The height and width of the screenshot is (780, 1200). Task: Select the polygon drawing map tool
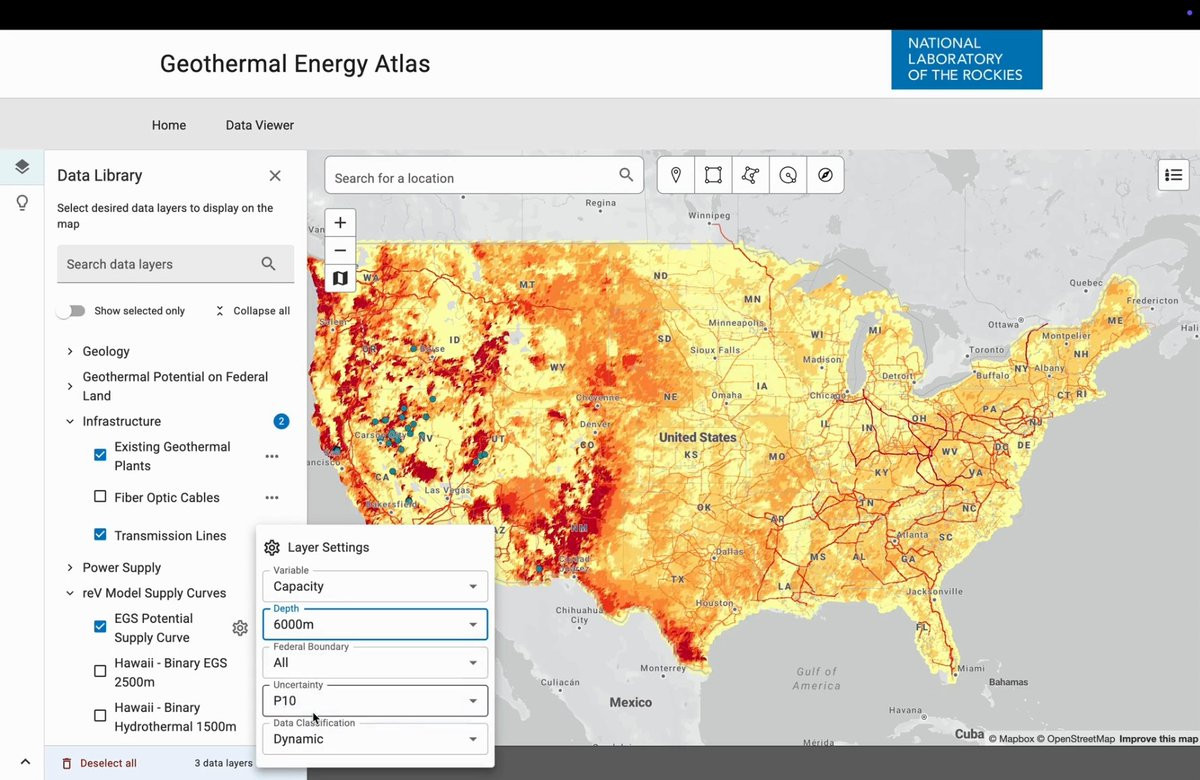[x=751, y=175]
